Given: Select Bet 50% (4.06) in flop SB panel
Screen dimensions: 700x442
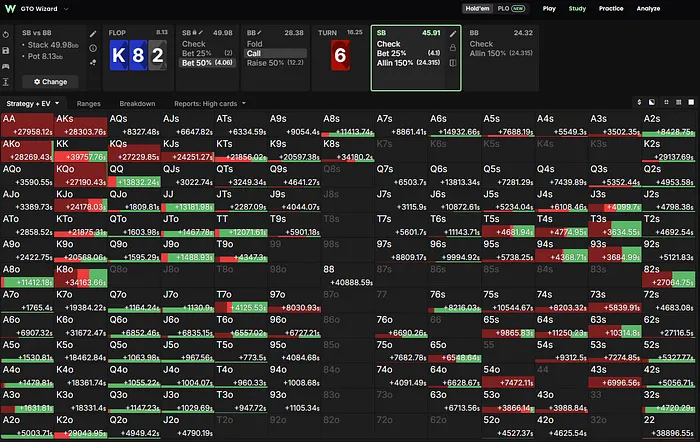Looking at the screenshot, I should pyautogui.click(x=207, y=63).
